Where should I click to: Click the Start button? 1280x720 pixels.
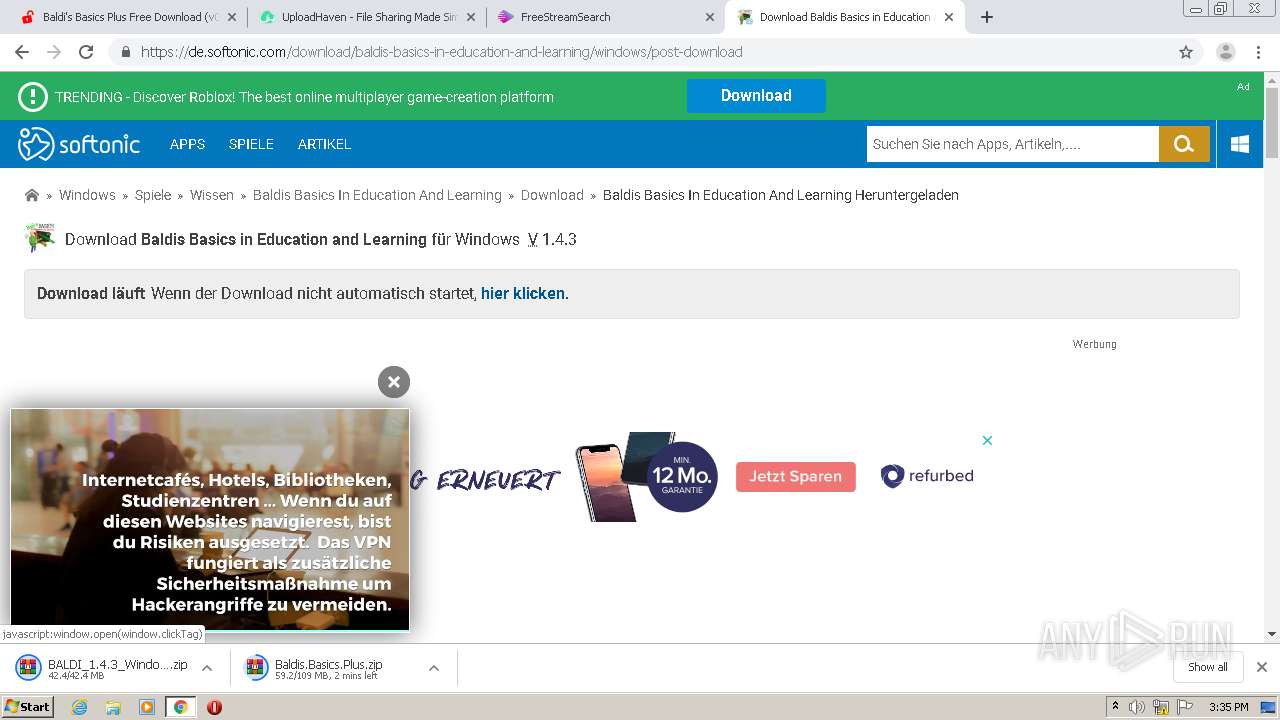(x=27, y=707)
